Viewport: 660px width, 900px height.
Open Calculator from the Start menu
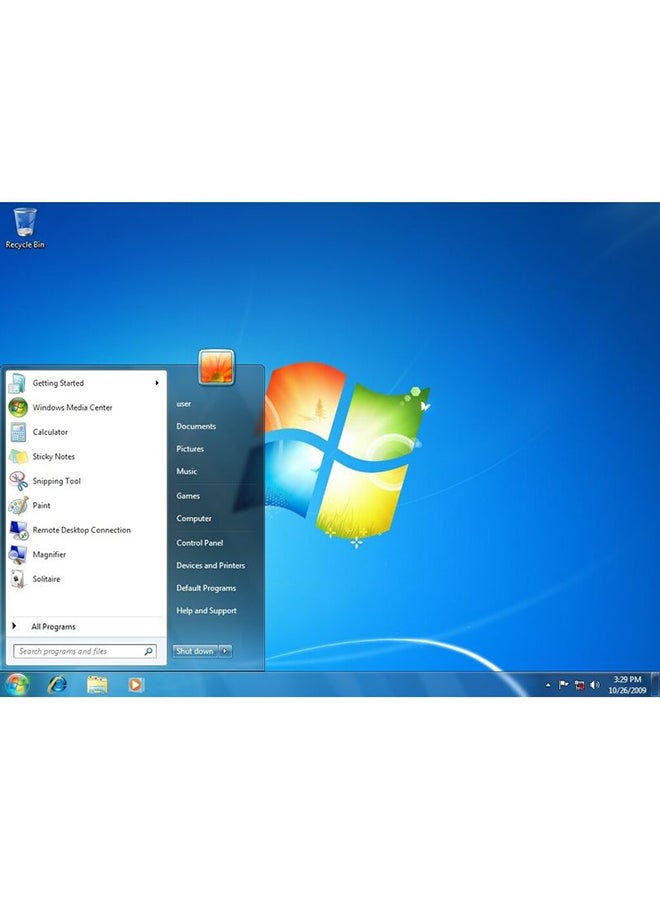click(50, 432)
